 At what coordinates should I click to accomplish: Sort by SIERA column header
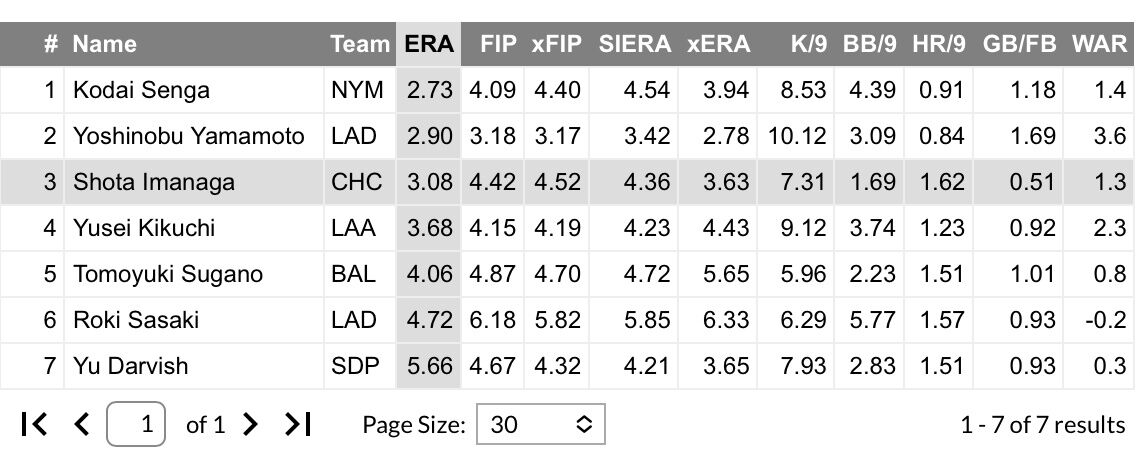click(635, 44)
